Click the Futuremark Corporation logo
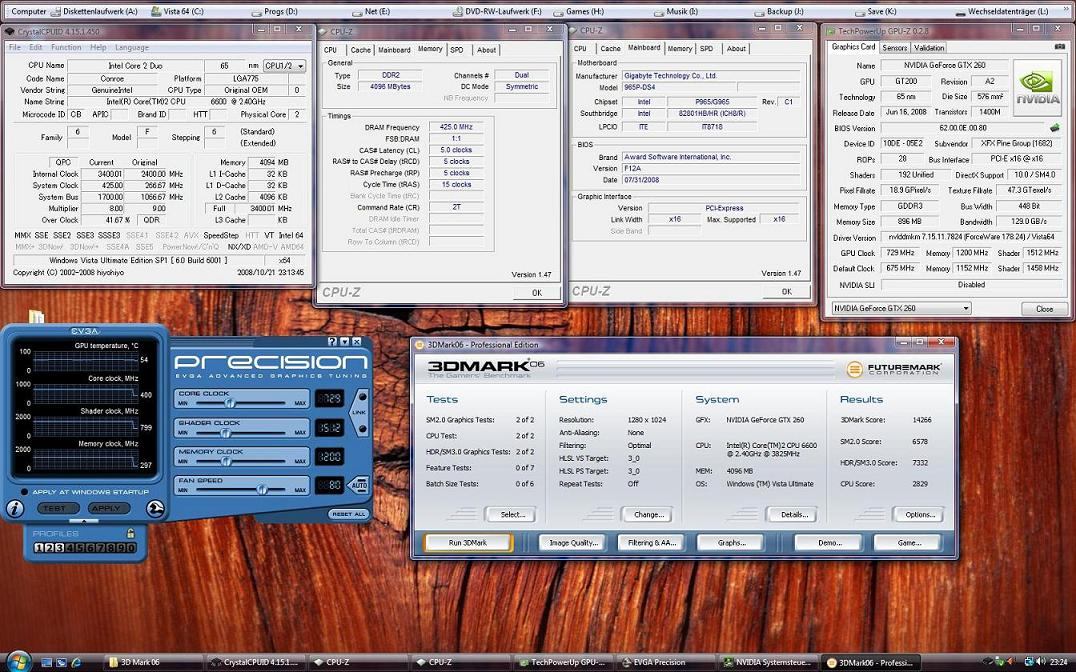Screen dimensions: 1076x672 coord(894,369)
